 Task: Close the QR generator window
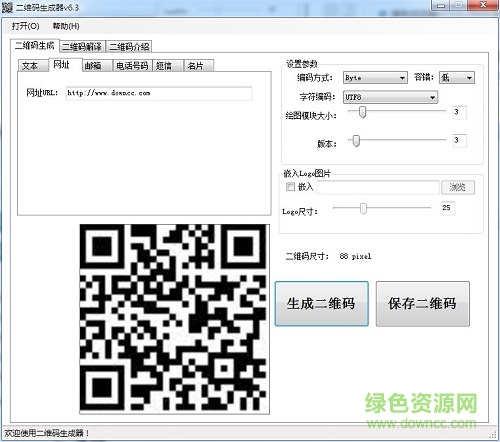(x=483, y=5)
